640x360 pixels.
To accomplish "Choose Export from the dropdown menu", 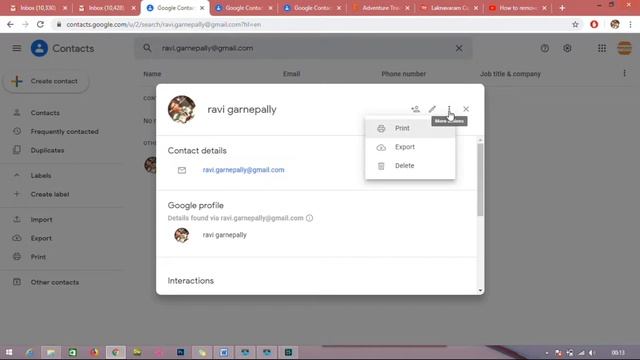I will 410,147.
